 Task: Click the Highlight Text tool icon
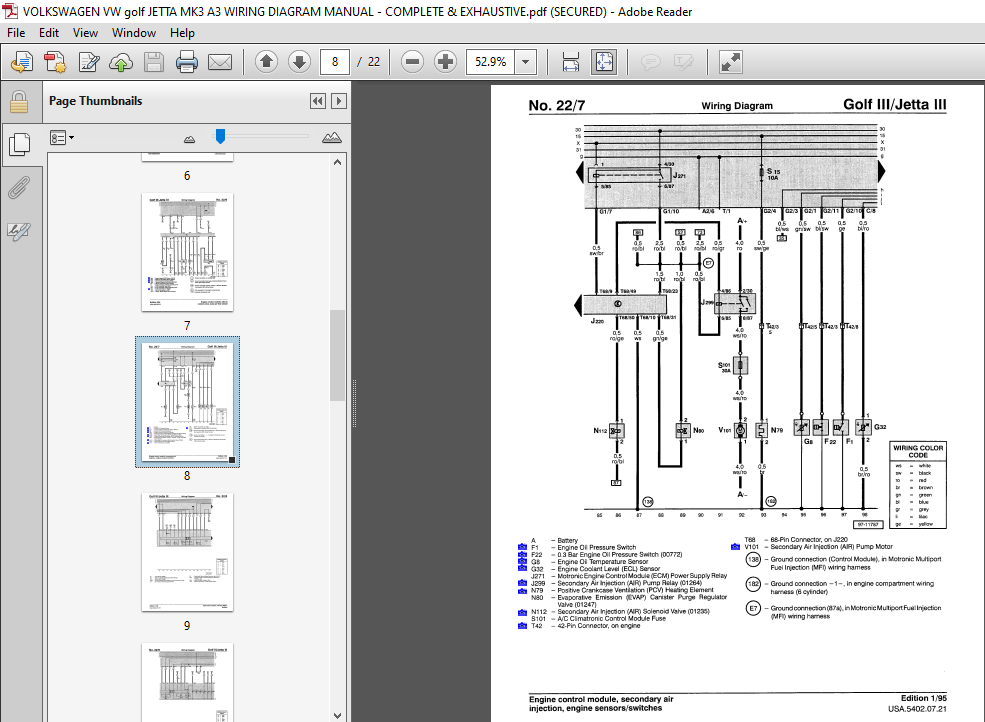(x=683, y=62)
